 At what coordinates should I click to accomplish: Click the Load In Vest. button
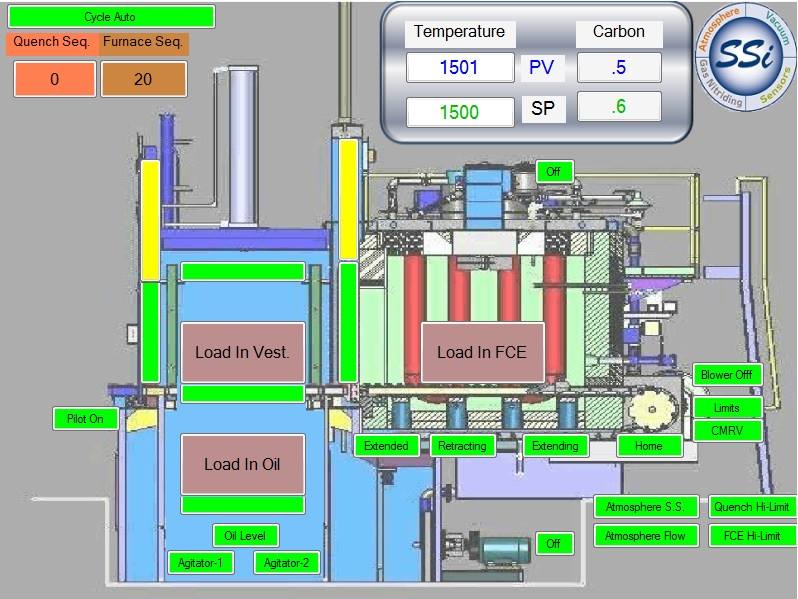(243, 352)
